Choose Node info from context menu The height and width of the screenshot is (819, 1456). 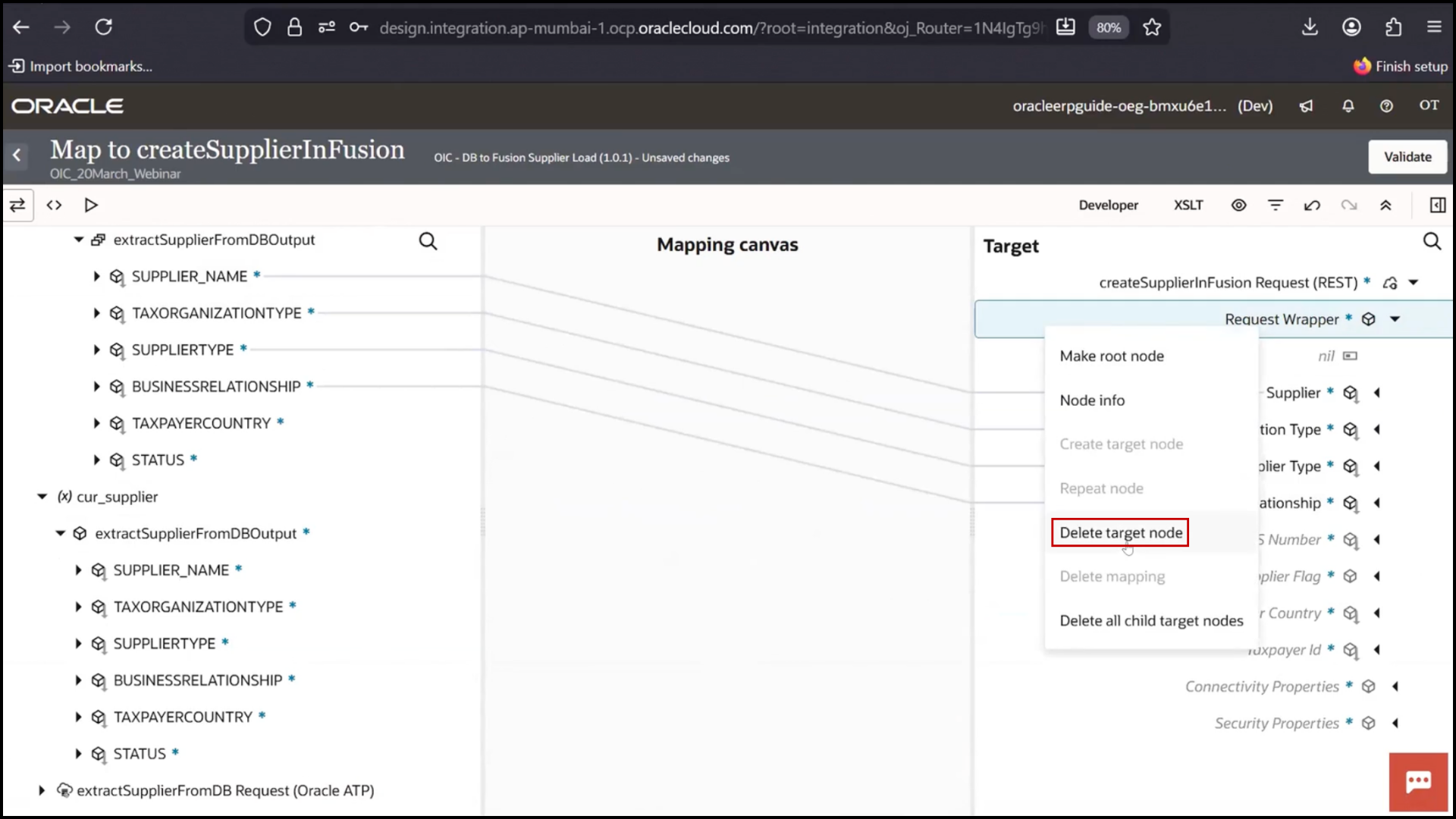click(1092, 400)
